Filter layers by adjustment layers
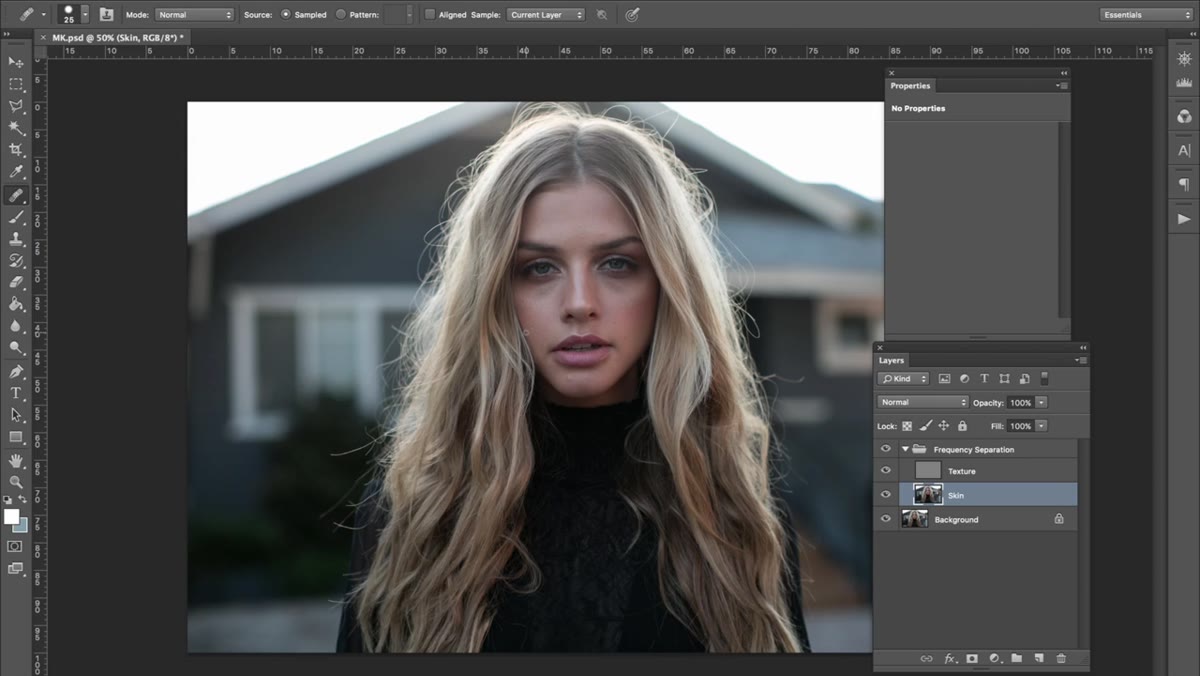This screenshot has height=676, width=1200. tap(964, 379)
